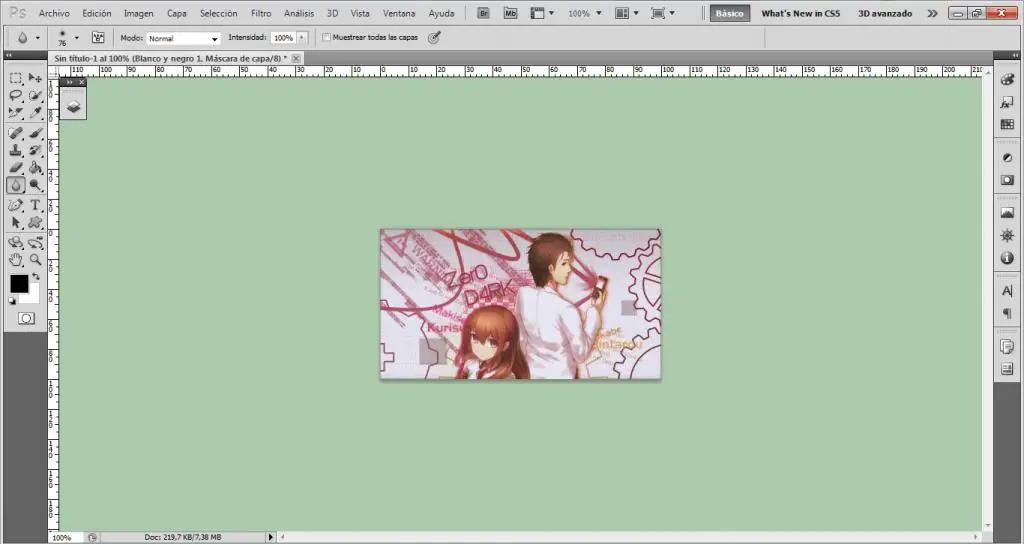The width and height of the screenshot is (1024, 544).
Task: Select the Quick Selection tool
Action: click(35, 95)
